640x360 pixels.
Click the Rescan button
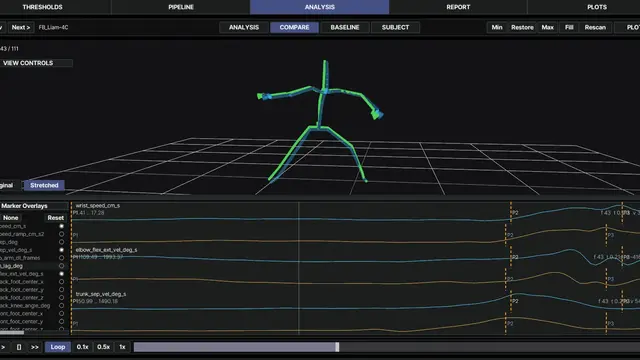[x=595, y=27]
